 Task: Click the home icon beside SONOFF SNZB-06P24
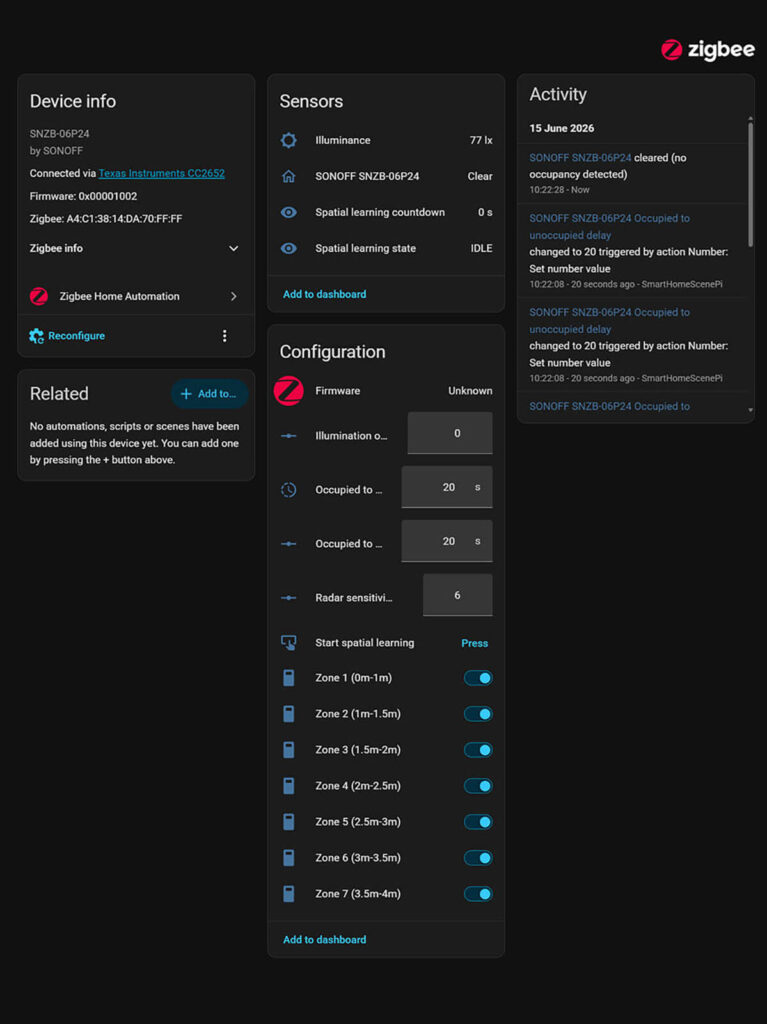pyautogui.click(x=288, y=176)
